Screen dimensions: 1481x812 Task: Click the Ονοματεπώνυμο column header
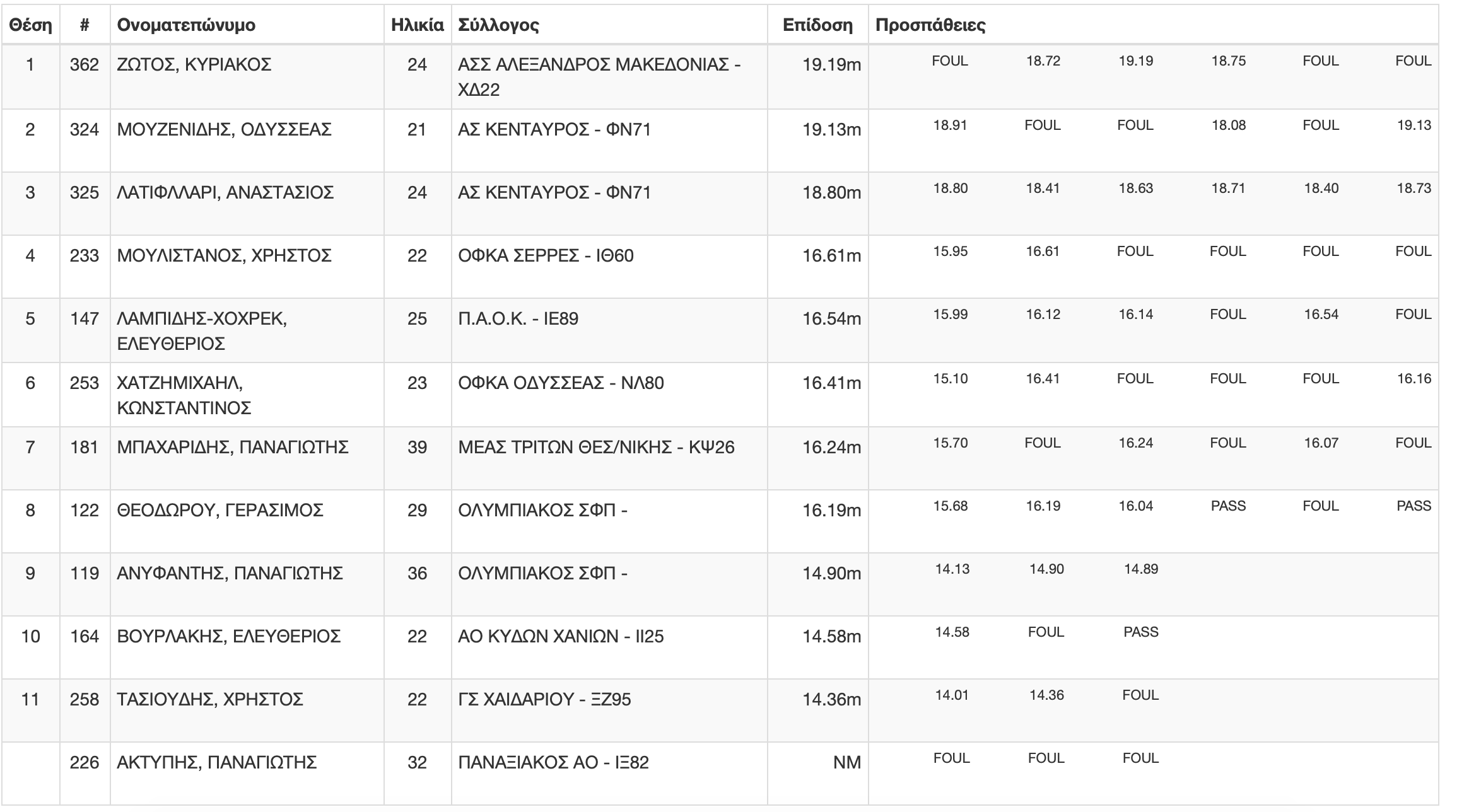click(186, 25)
